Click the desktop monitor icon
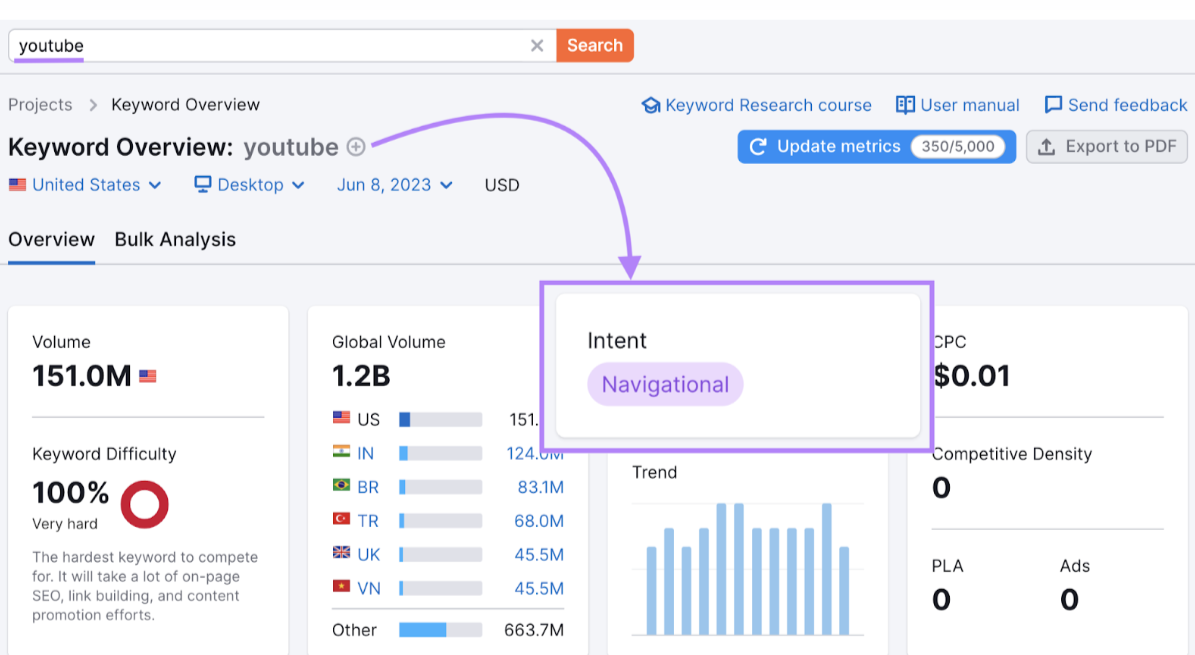 coord(202,185)
